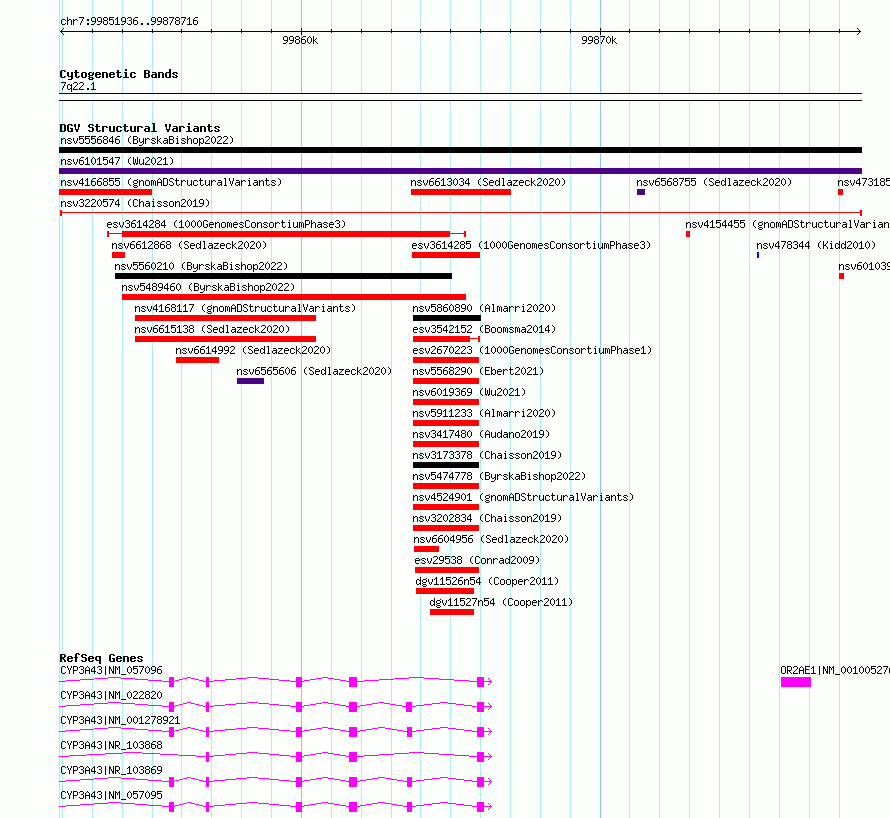The width and height of the screenshot is (890, 818).
Task: Click esv3614284 (1000GenomesConsortiumPhase3) label
Action: [x=226, y=224]
